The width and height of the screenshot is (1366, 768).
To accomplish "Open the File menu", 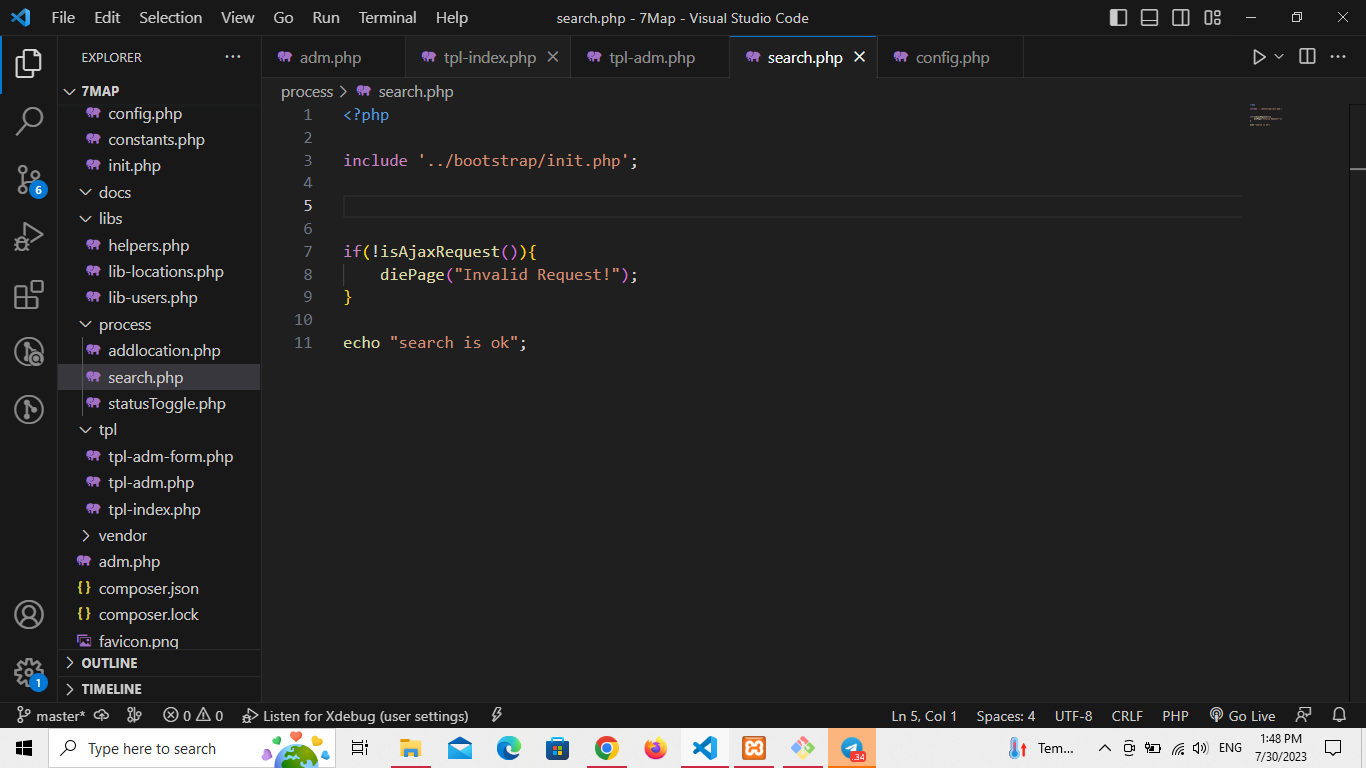I will (x=63, y=18).
